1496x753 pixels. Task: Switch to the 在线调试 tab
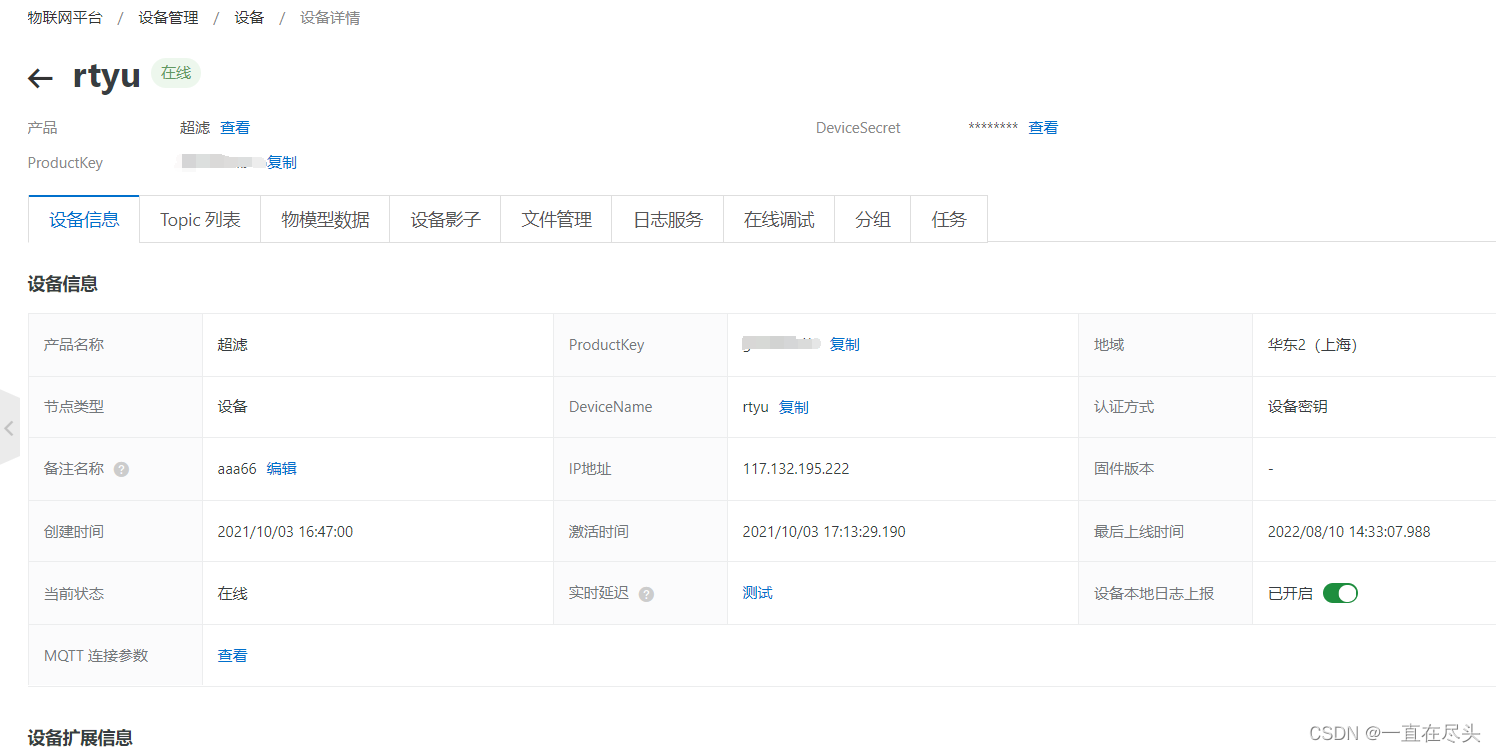(x=779, y=219)
